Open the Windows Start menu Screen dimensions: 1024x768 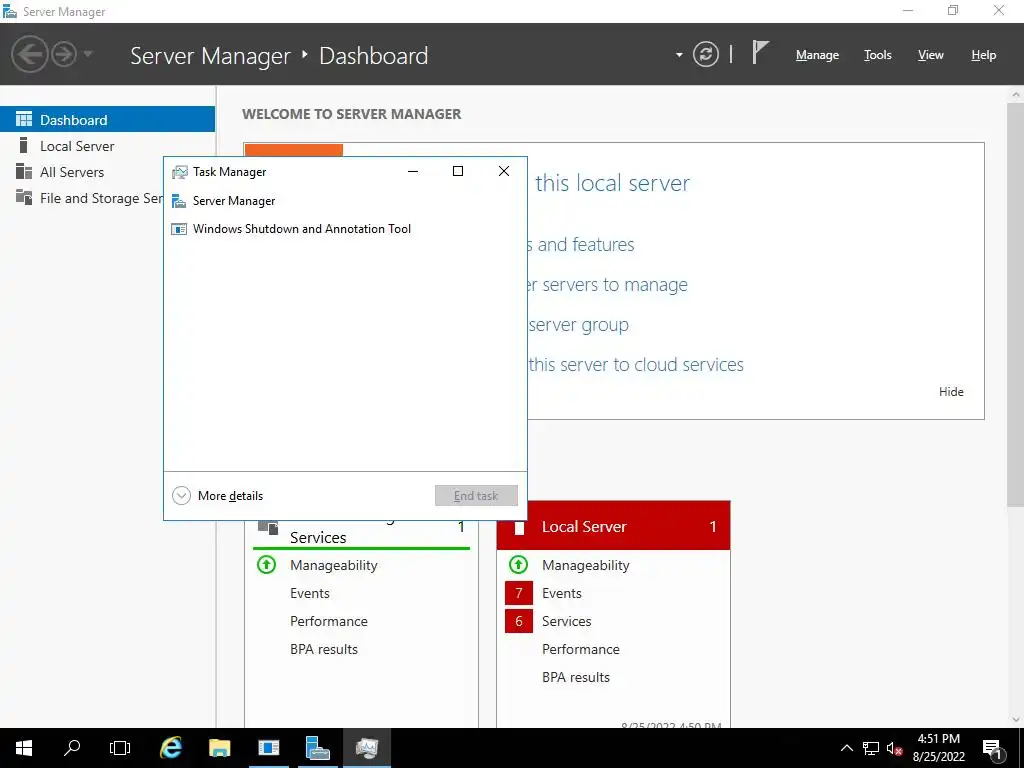click(x=24, y=748)
